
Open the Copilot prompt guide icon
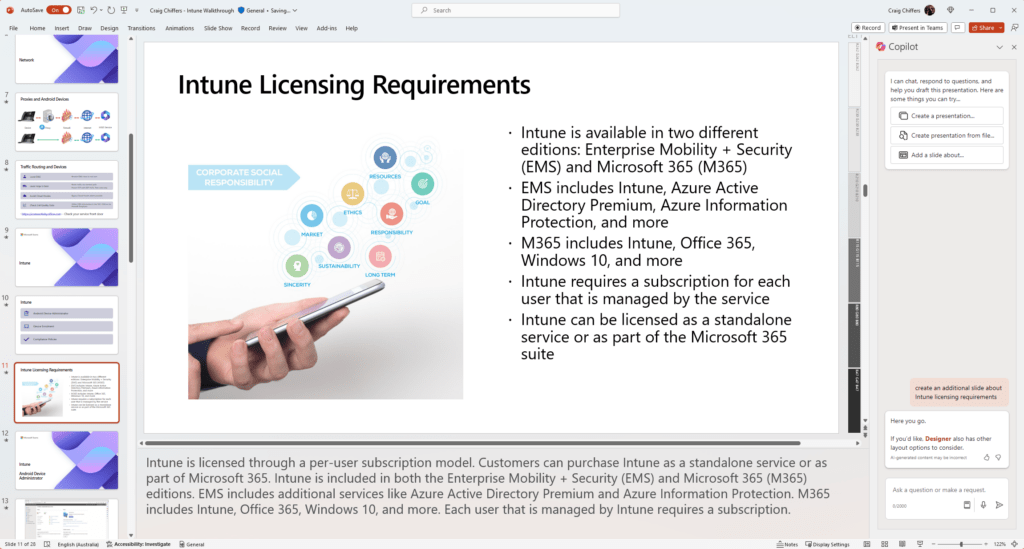click(967, 505)
